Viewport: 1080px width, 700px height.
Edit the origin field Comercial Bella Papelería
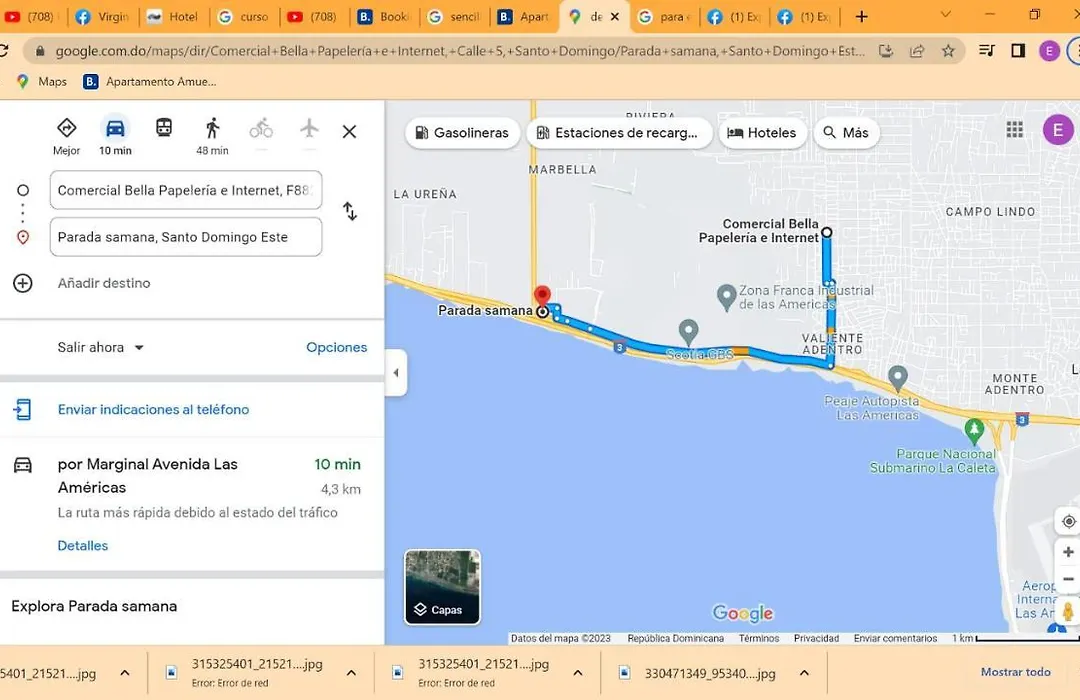[x=186, y=190]
